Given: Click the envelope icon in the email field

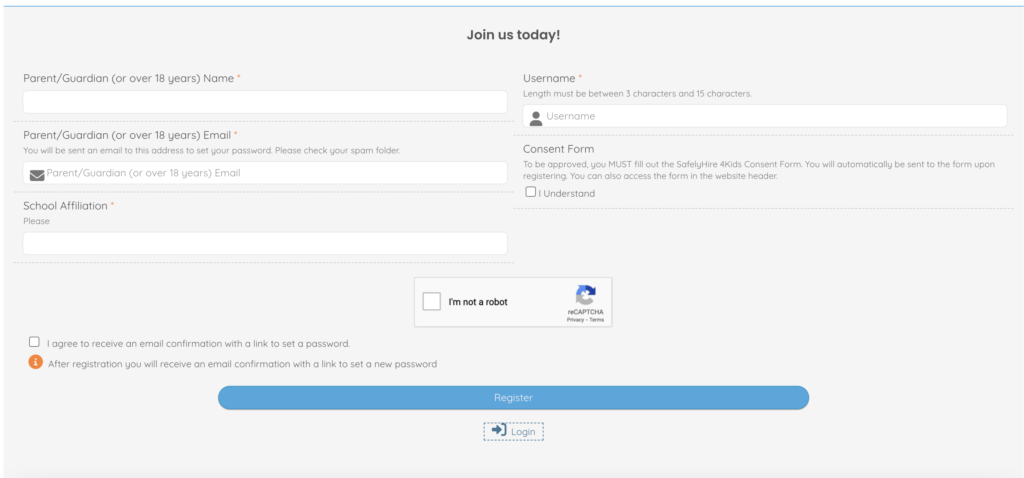Looking at the screenshot, I should (37, 175).
